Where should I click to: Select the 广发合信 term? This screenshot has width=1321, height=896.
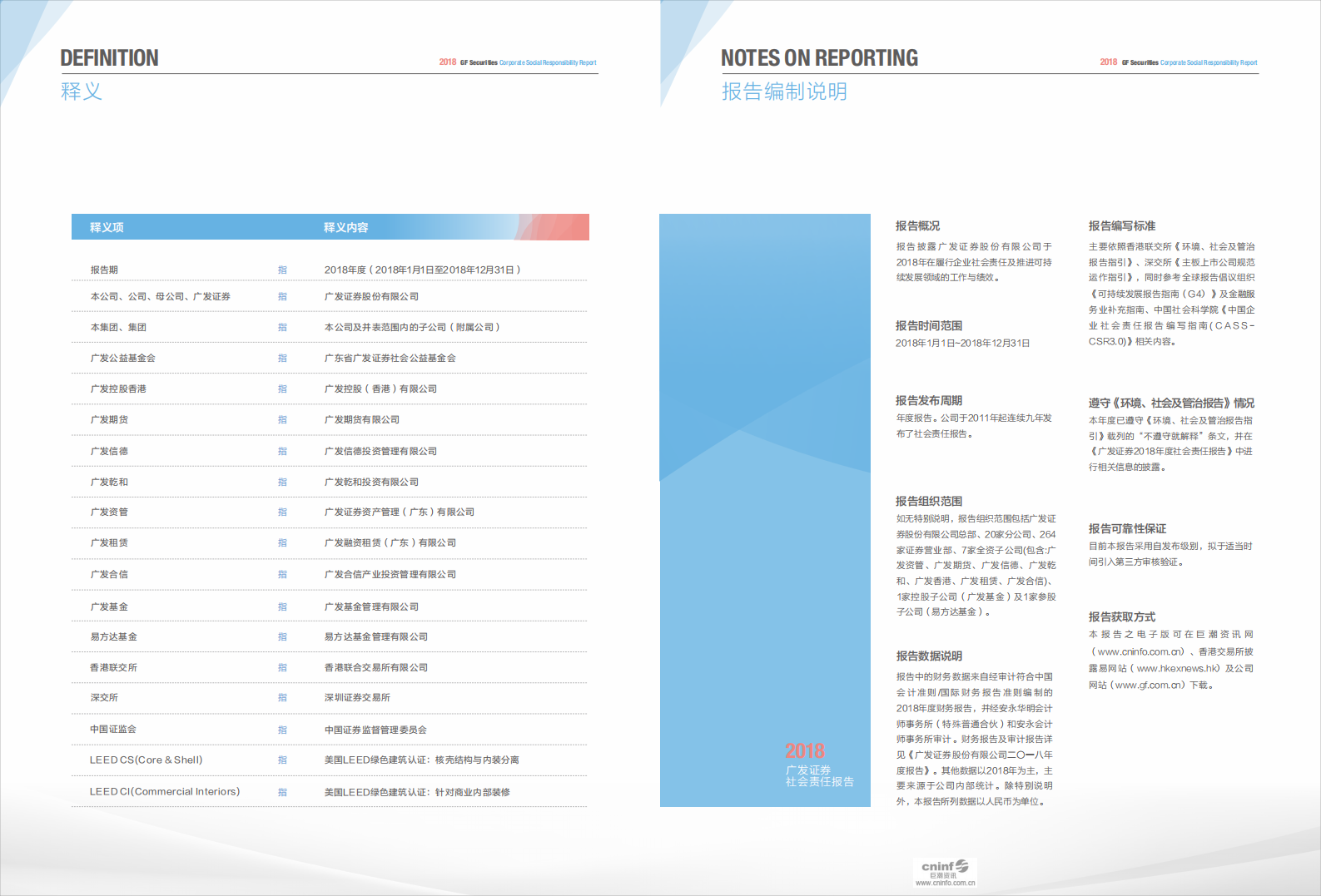[109, 574]
